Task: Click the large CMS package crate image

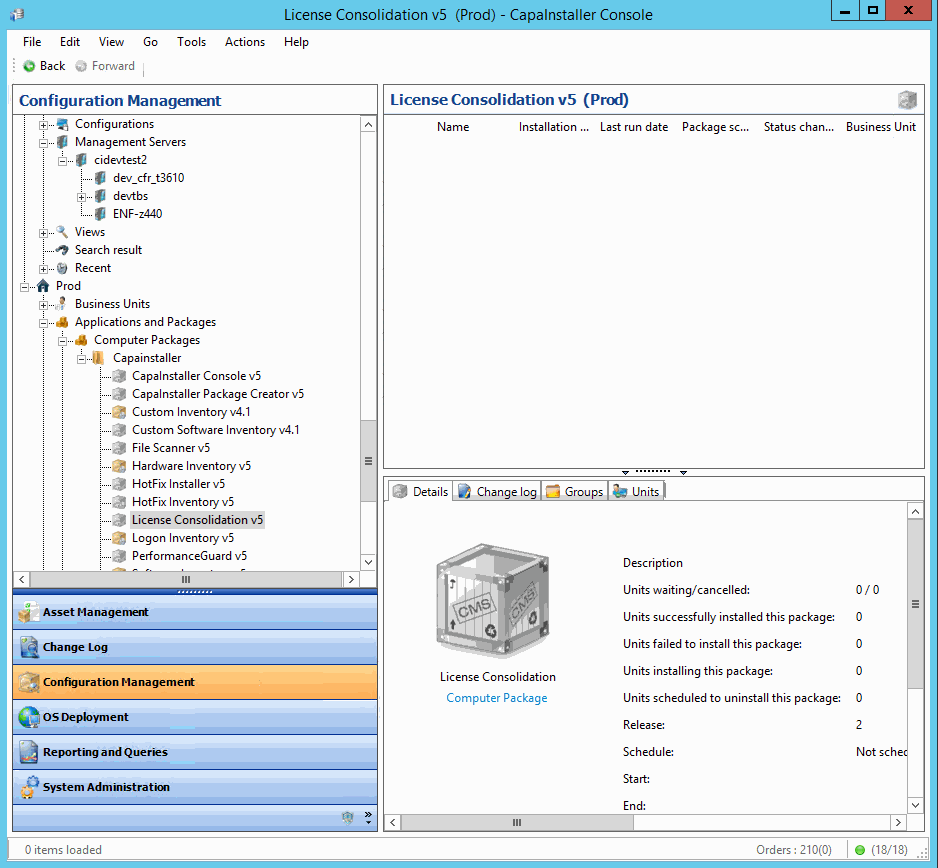Action: [493, 600]
